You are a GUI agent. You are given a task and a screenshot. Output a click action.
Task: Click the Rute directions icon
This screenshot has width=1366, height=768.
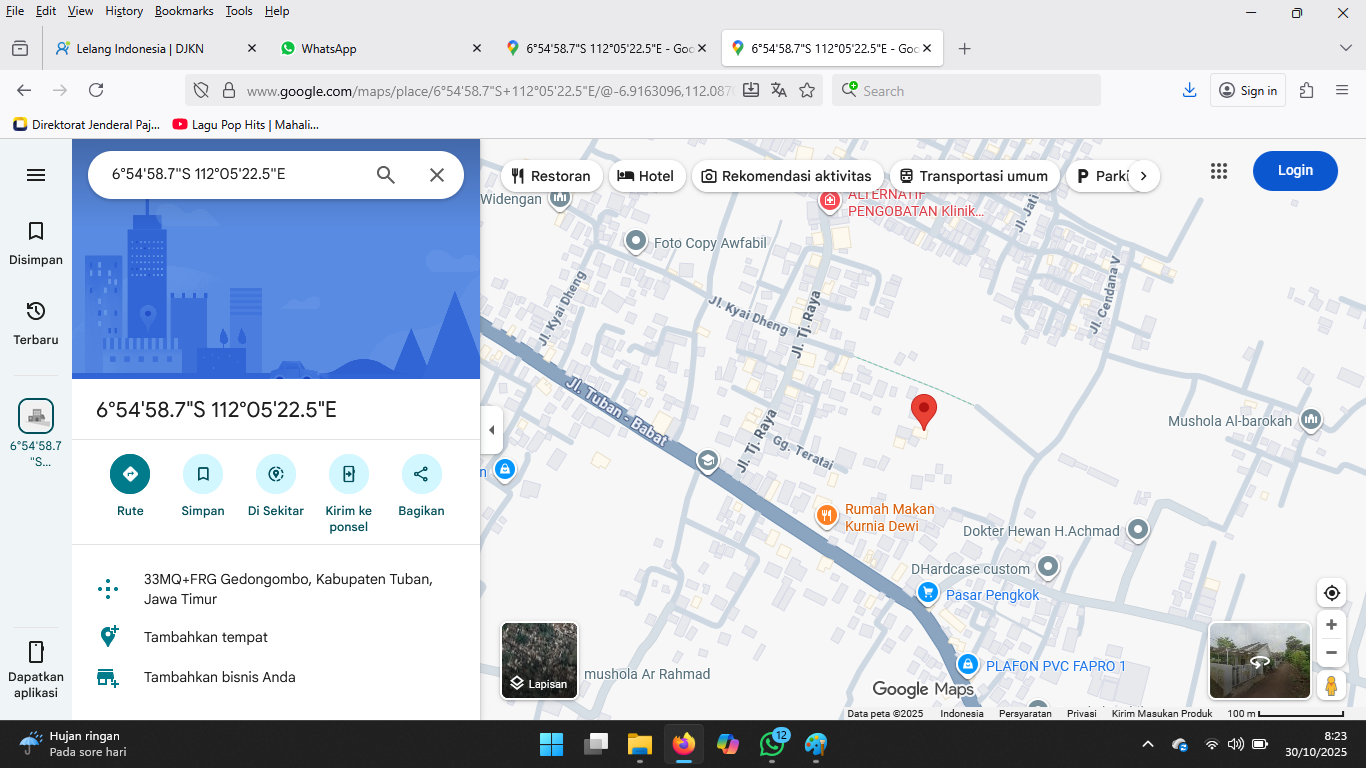click(130, 474)
